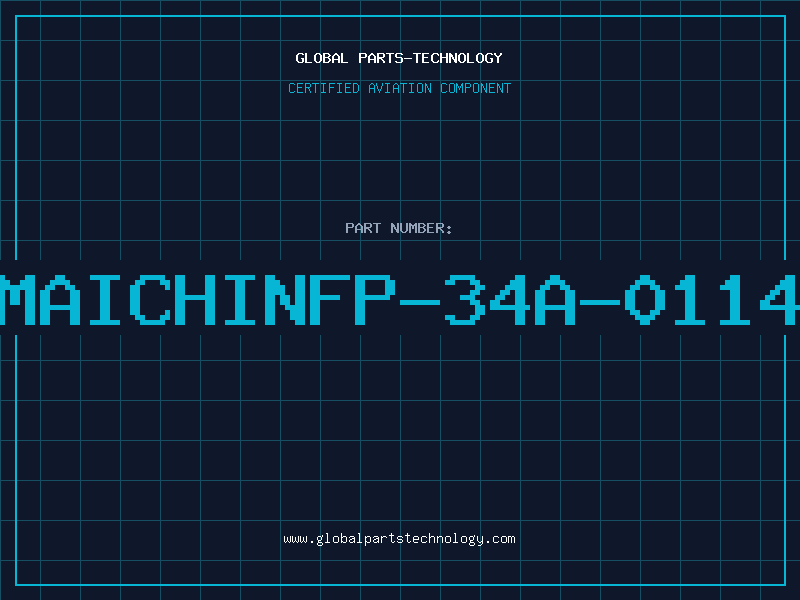Click the 'PART NUMBER:' label
The height and width of the screenshot is (600, 800).
point(399,228)
